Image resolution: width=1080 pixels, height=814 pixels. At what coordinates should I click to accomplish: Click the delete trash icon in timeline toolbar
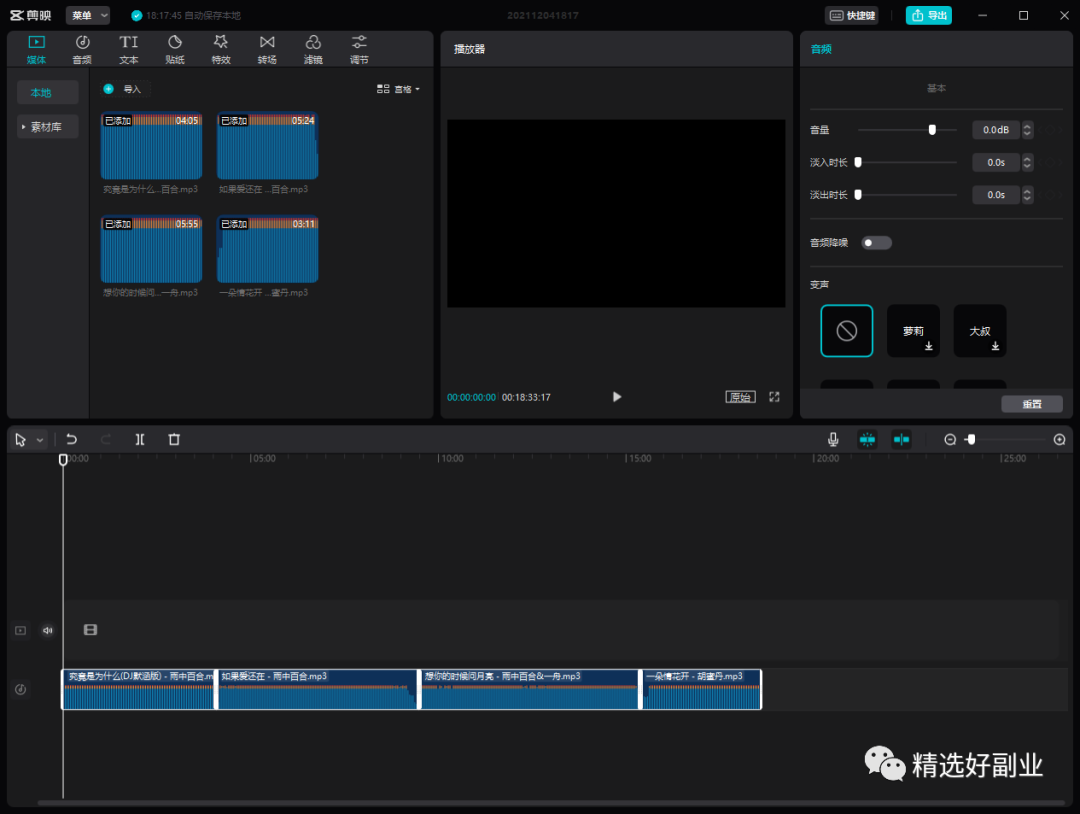pyautogui.click(x=174, y=439)
